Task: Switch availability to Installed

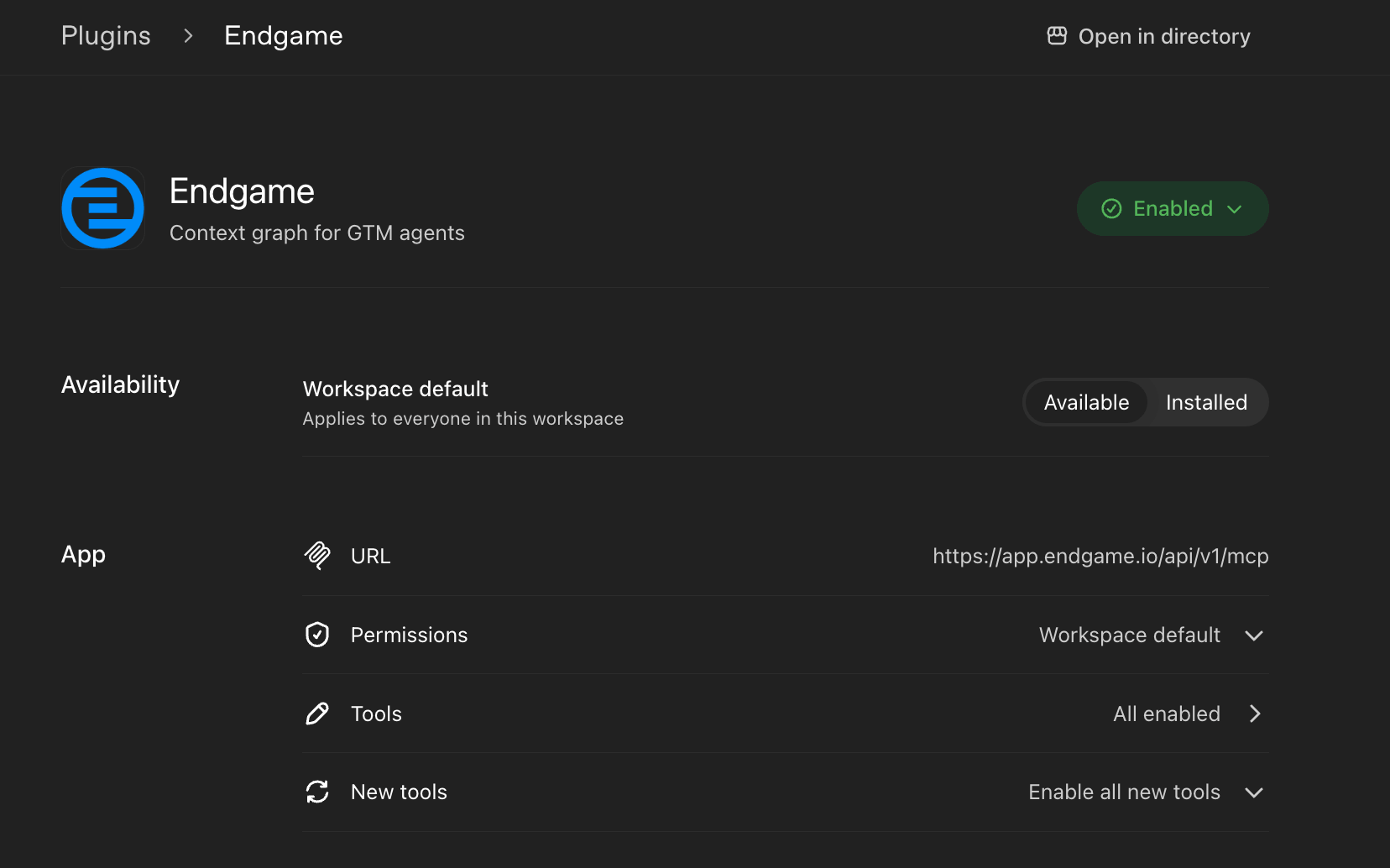Action: (x=1206, y=402)
